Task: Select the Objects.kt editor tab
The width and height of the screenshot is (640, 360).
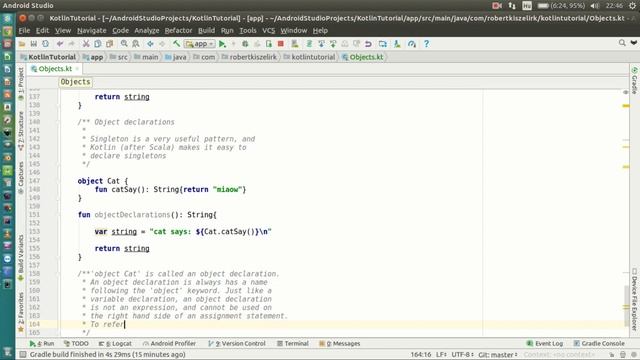Action: [55, 69]
